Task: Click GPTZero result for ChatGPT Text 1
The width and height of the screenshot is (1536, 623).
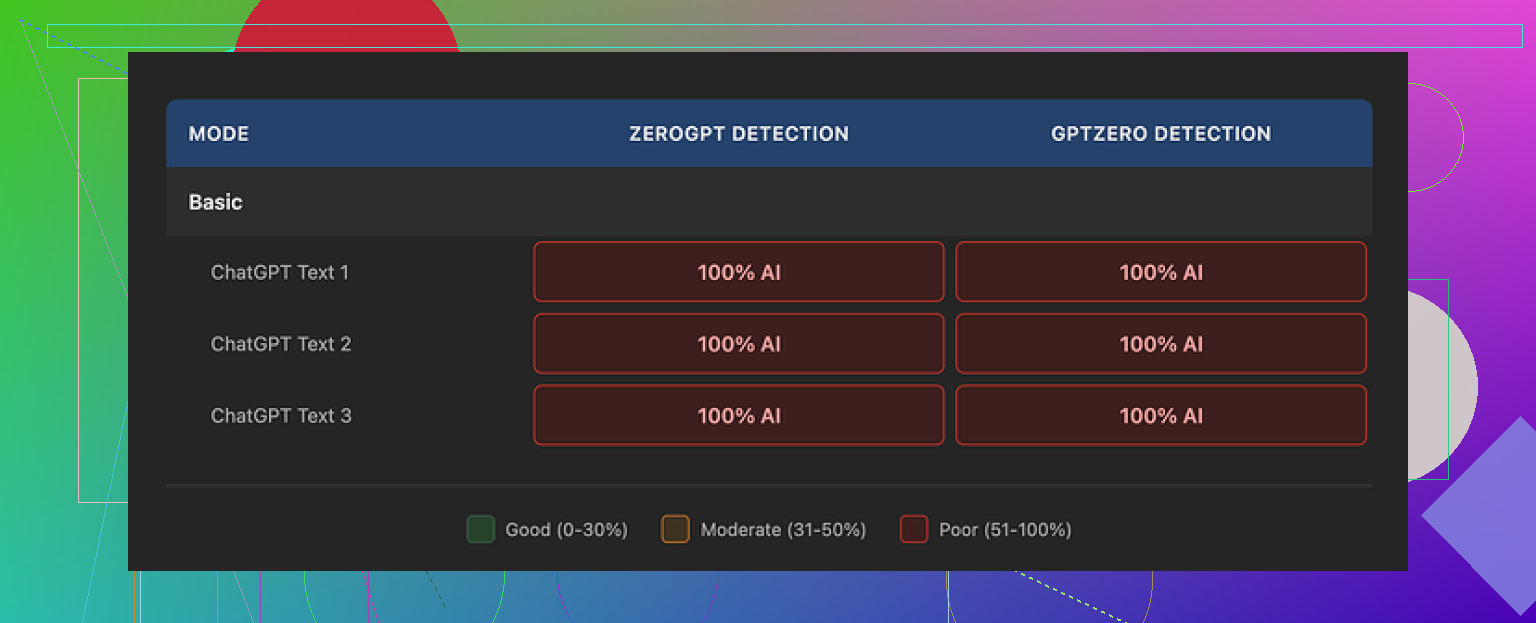Action: click(1161, 272)
